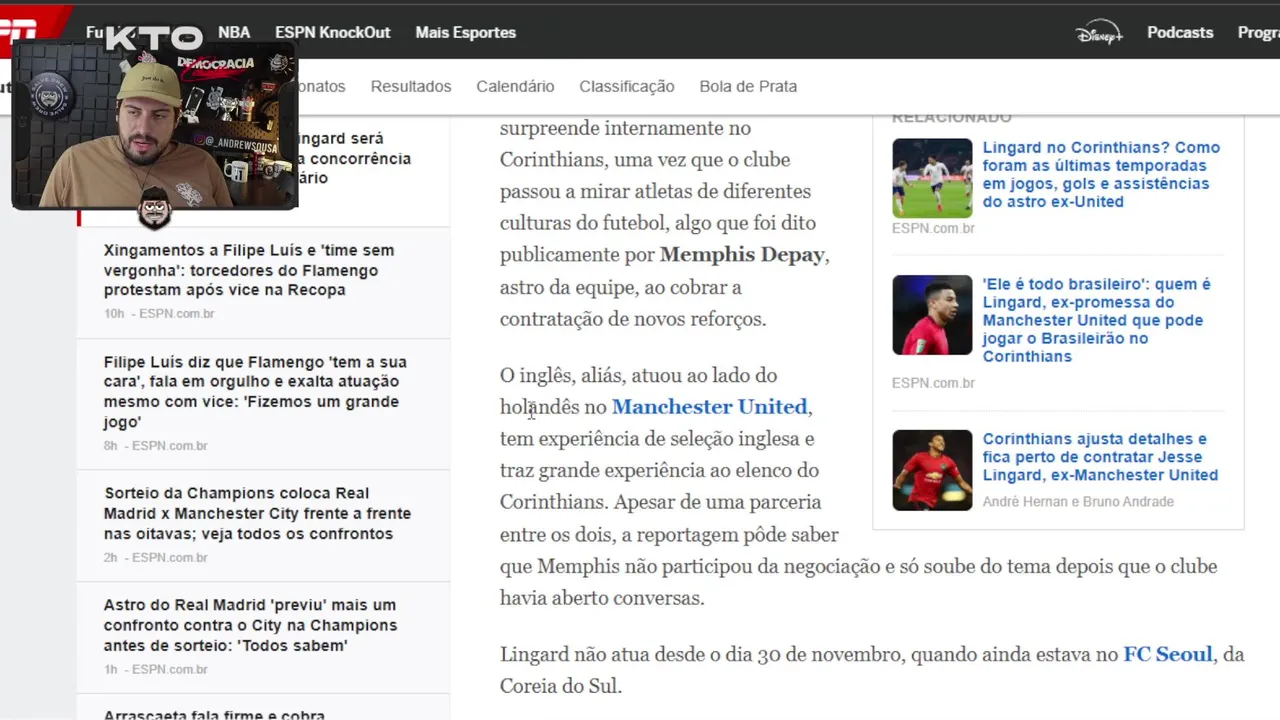
Task: Switch to the Resultados tab
Action: (411, 86)
